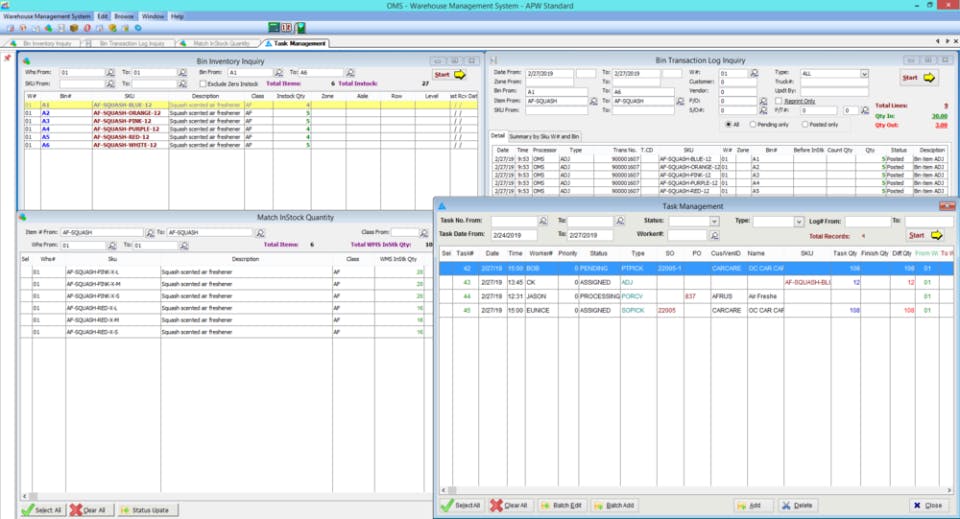Click lookup icon next to Task No. From

tap(543, 221)
